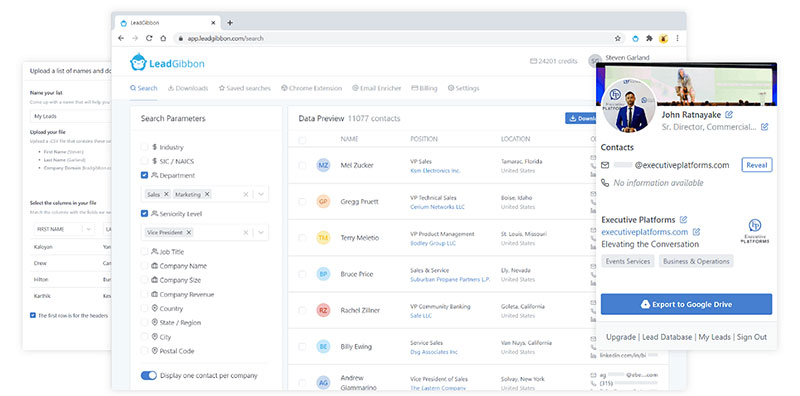This screenshot has width=800, height=396.
Task: Click the TM avatar for Terry Meletio
Action: [x=323, y=238]
